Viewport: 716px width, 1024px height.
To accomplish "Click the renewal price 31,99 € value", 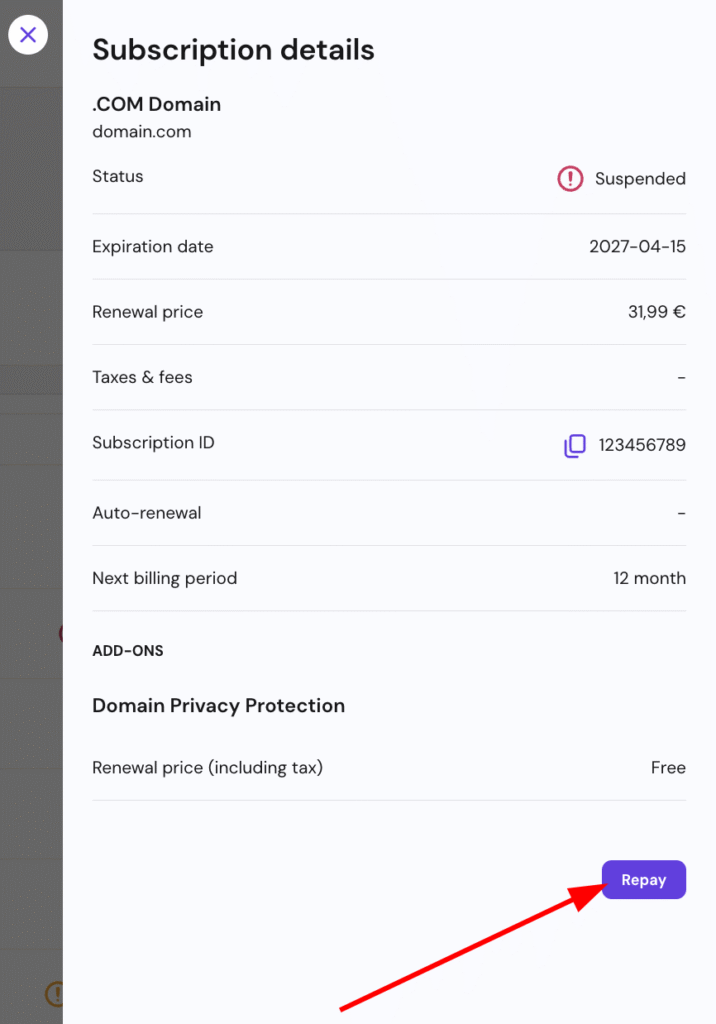I will pos(656,312).
